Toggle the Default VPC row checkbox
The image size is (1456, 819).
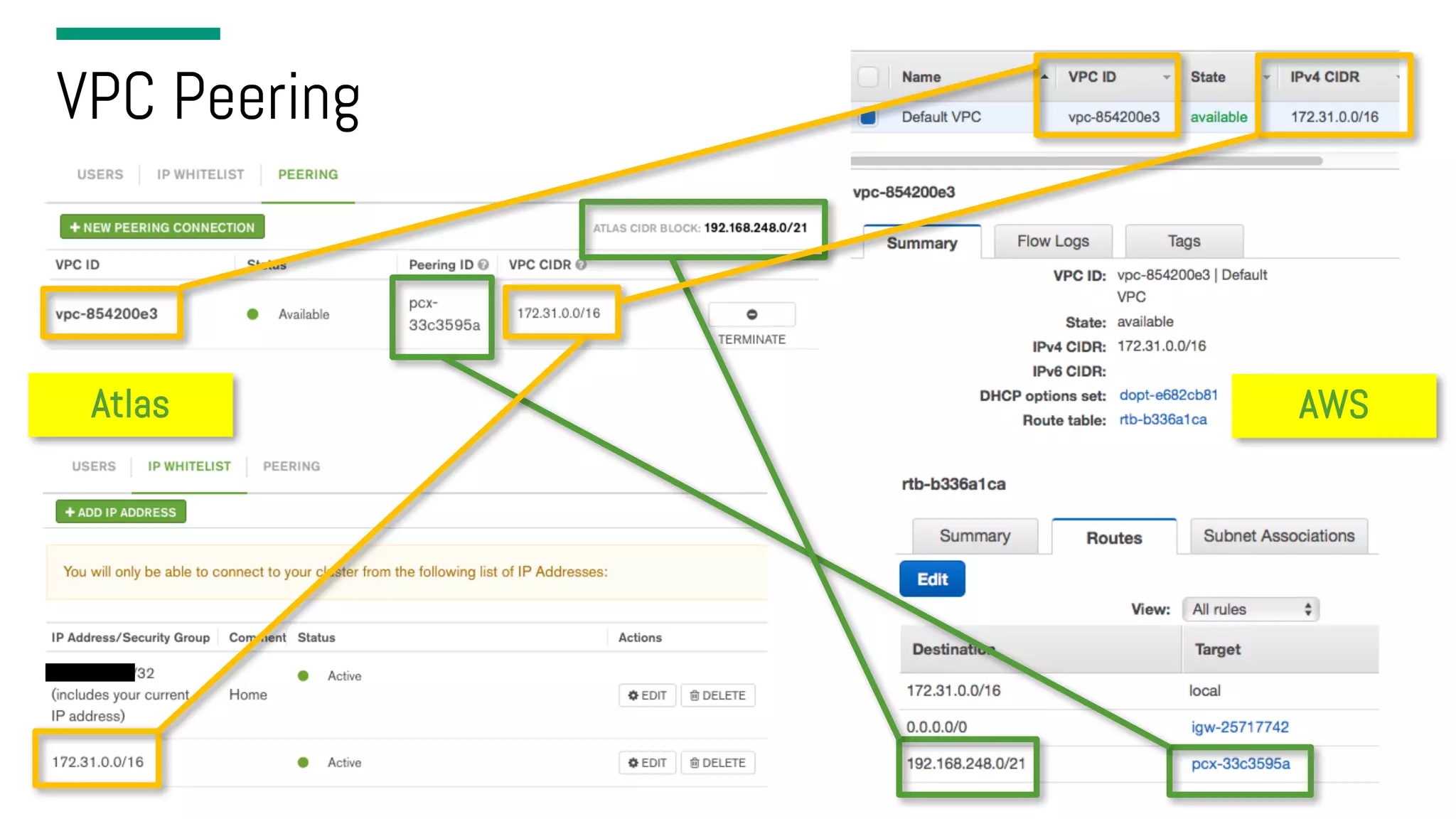[868, 117]
